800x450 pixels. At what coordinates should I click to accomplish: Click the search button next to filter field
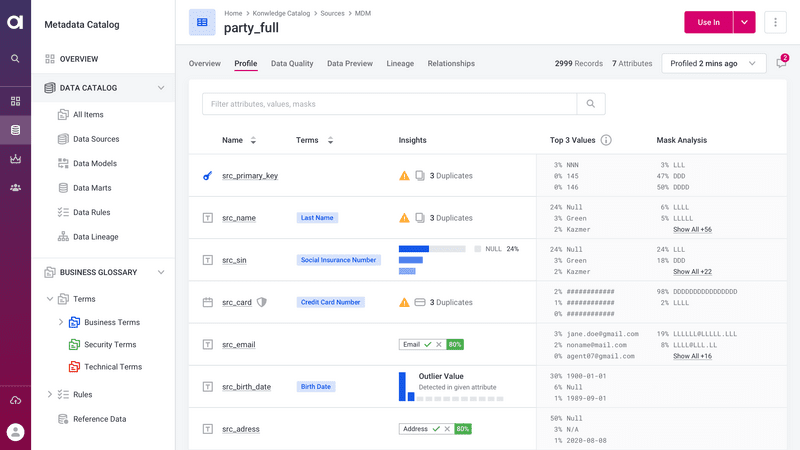coord(591,104)
